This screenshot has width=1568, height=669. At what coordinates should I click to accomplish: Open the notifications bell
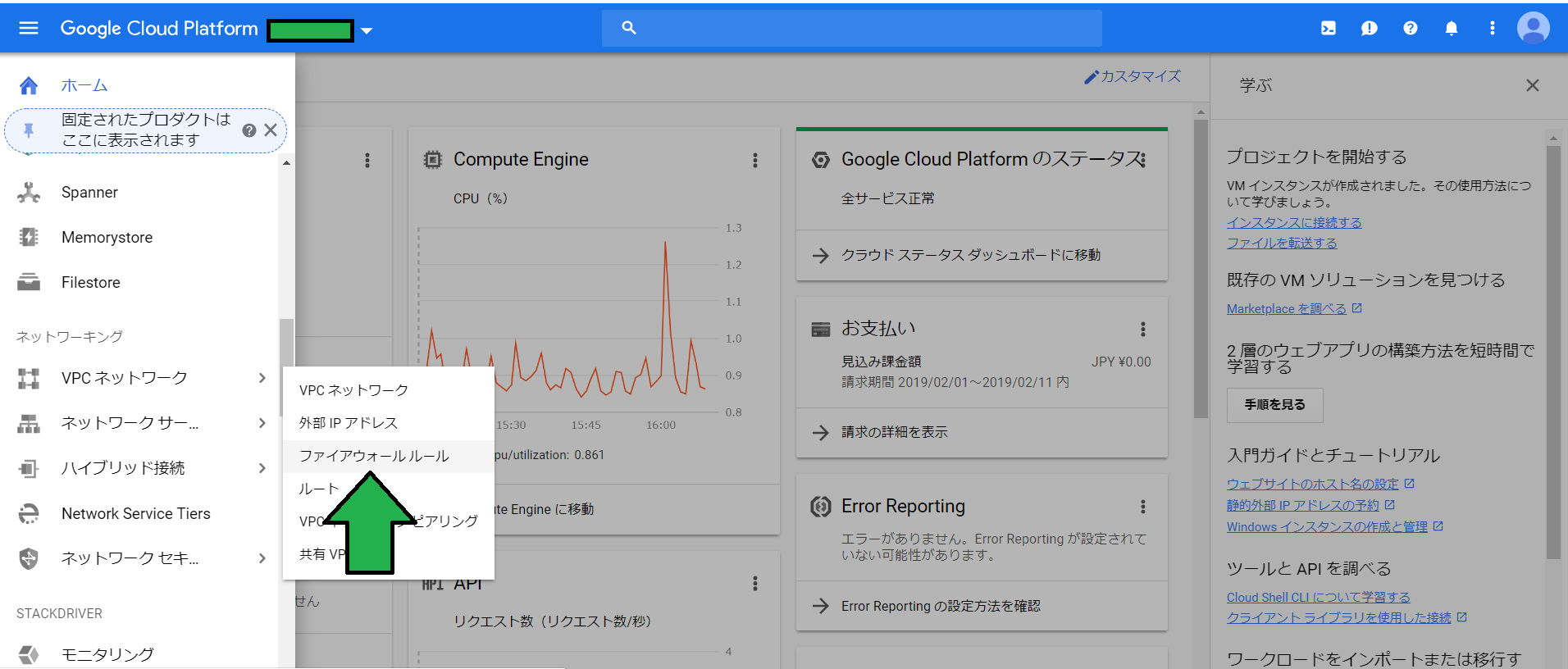pos(1451,29)
